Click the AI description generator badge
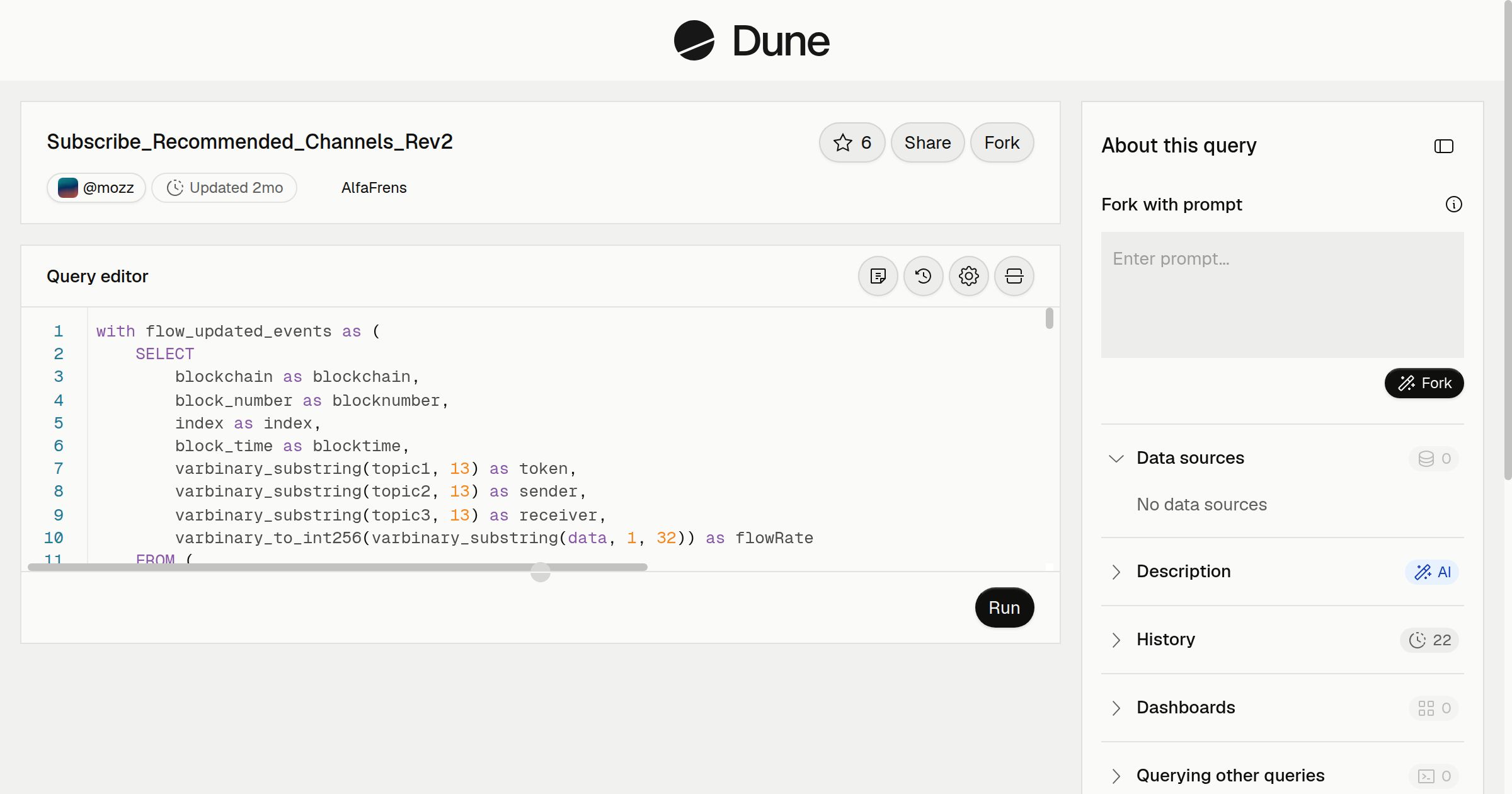The height and width of the screenshot is (794, 1512). point(1431,572)
